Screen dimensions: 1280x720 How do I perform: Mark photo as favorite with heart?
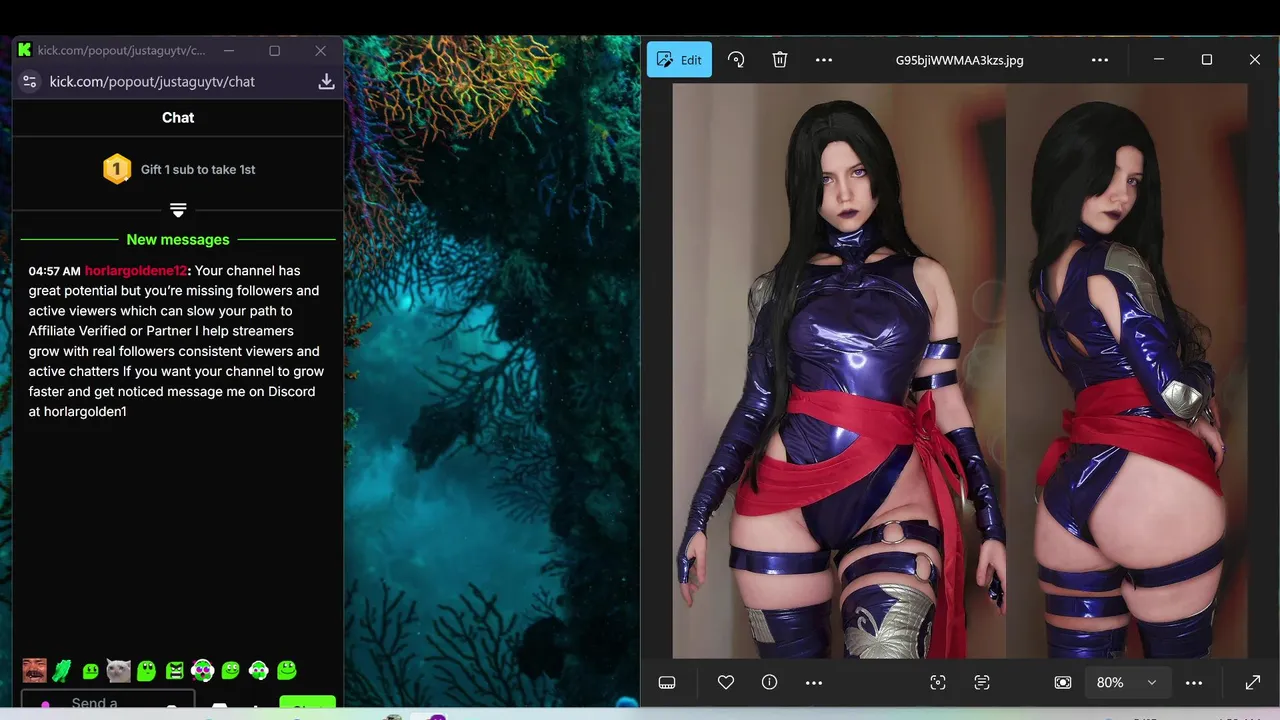click(726, 682)
